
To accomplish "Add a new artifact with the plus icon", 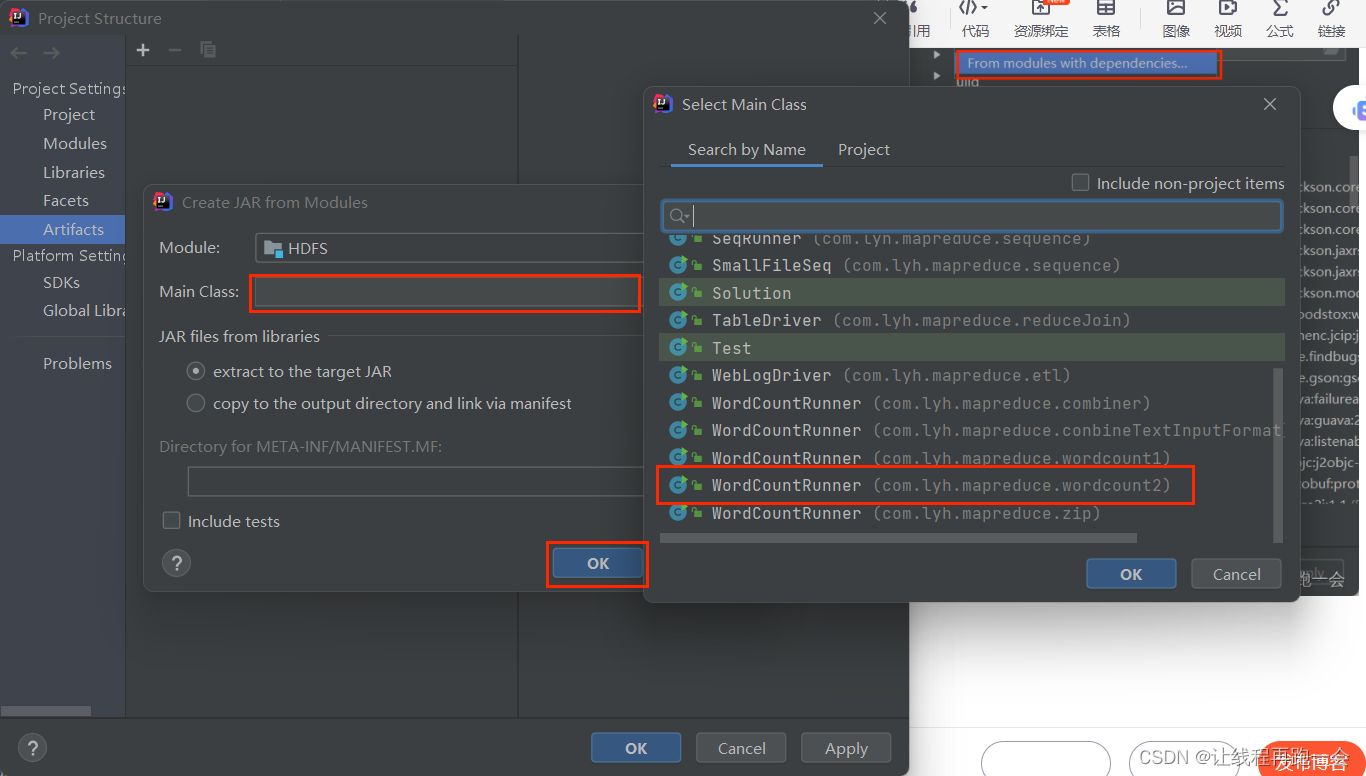I will 142,49.
